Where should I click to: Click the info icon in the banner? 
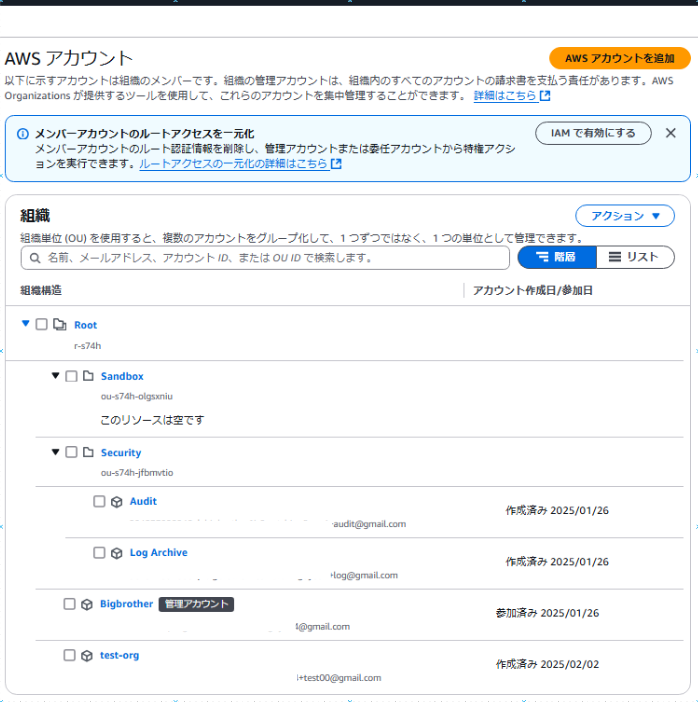(x=23, y=134)
